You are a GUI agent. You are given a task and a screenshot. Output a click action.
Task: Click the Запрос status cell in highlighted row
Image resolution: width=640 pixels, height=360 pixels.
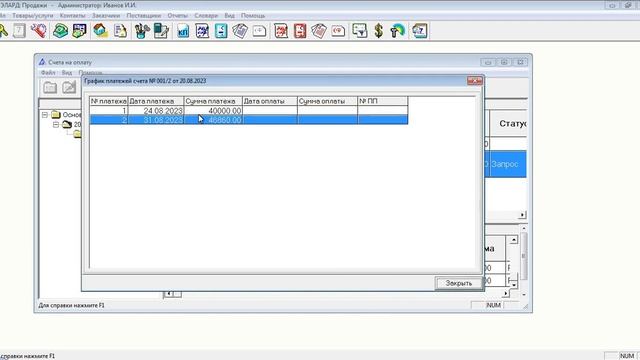(x=508, y=164)
